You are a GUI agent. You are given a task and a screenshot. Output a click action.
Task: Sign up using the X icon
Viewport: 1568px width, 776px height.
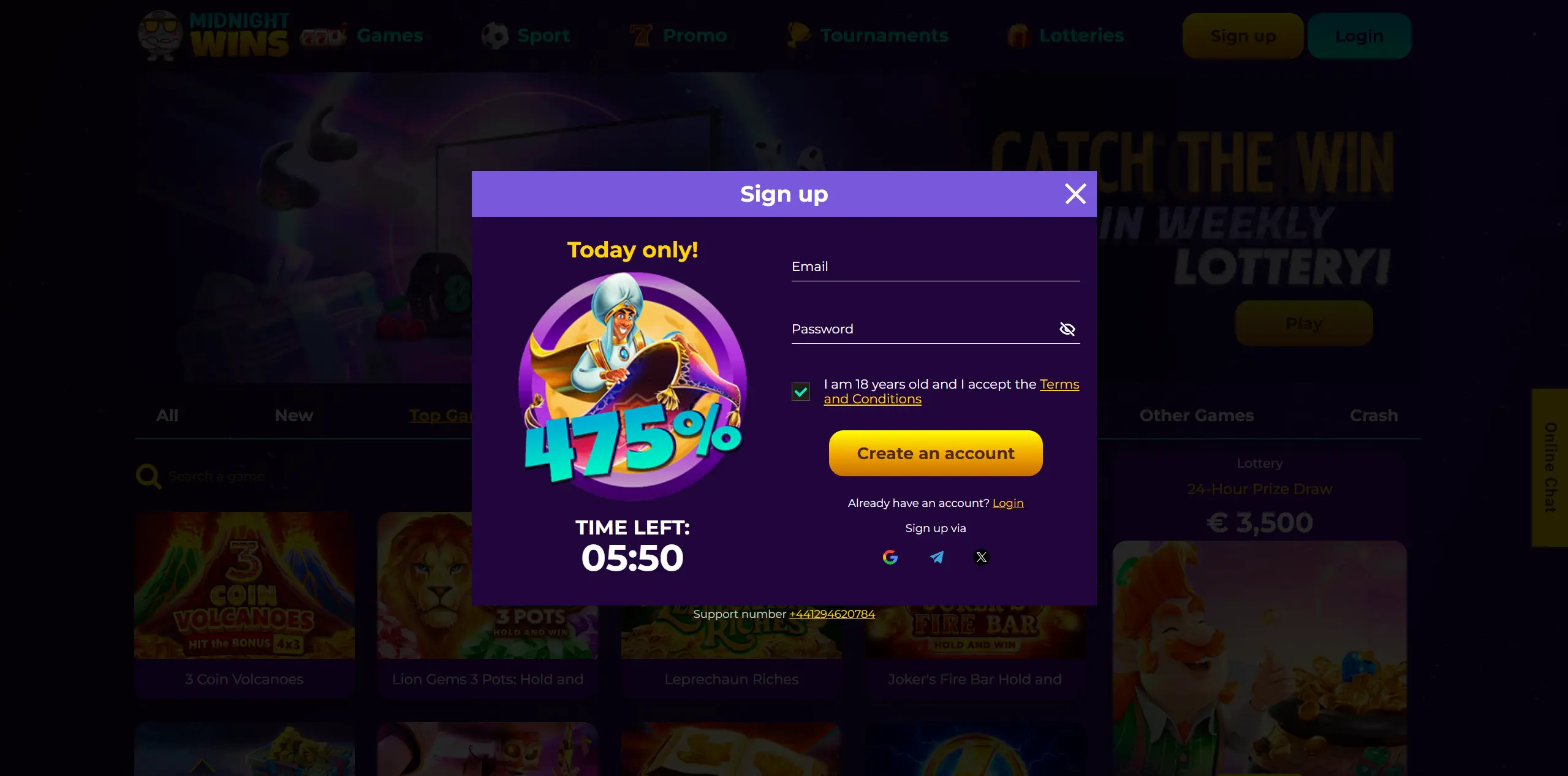(x=981, y=557)
